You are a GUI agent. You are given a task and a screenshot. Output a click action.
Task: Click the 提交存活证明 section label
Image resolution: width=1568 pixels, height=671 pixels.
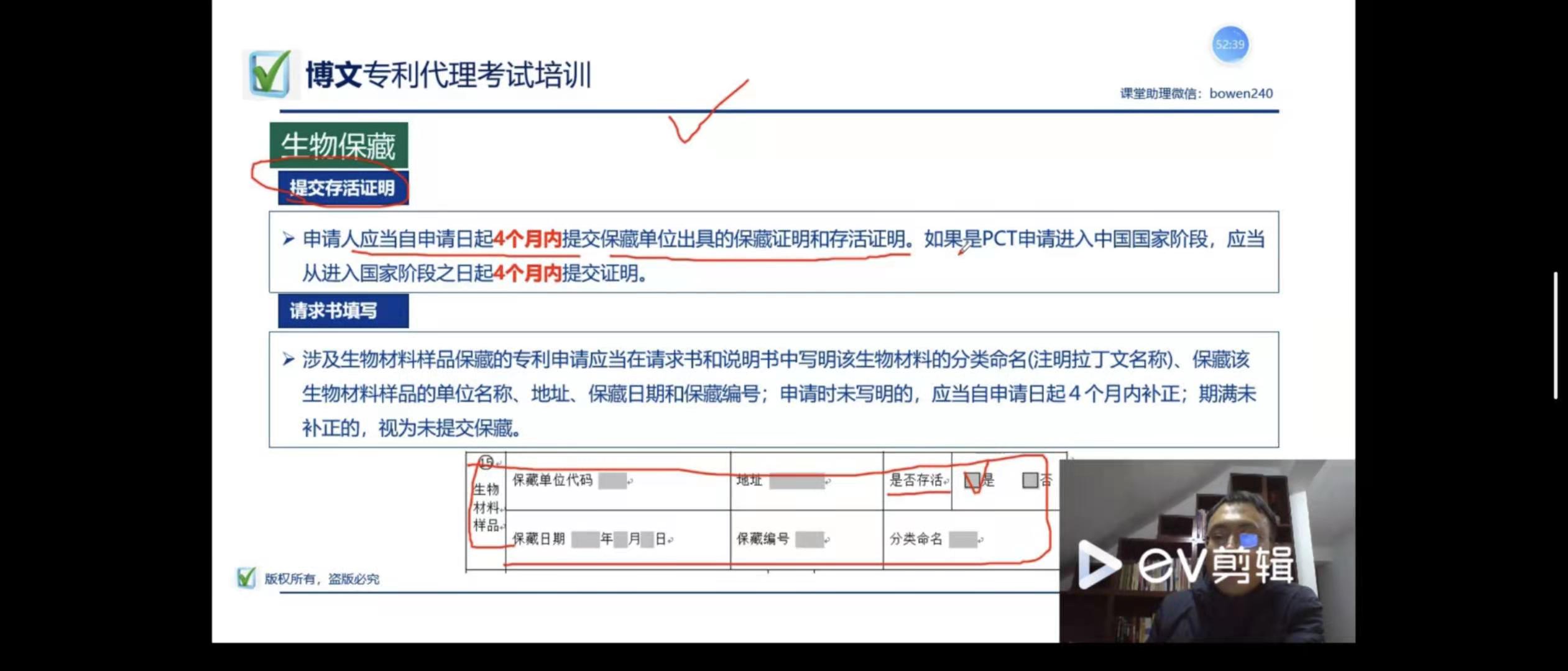(343, 188)
